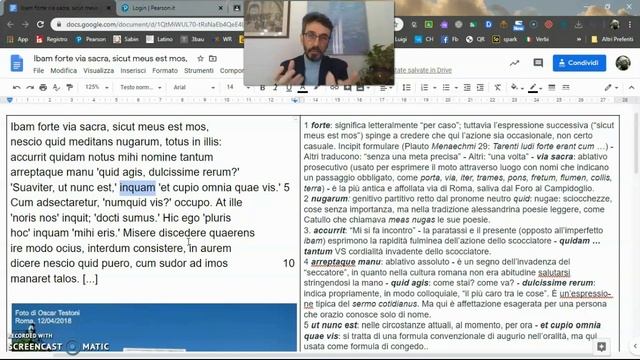
Task: Expand numbered list style options arrow
Action: tap(435, 88)
